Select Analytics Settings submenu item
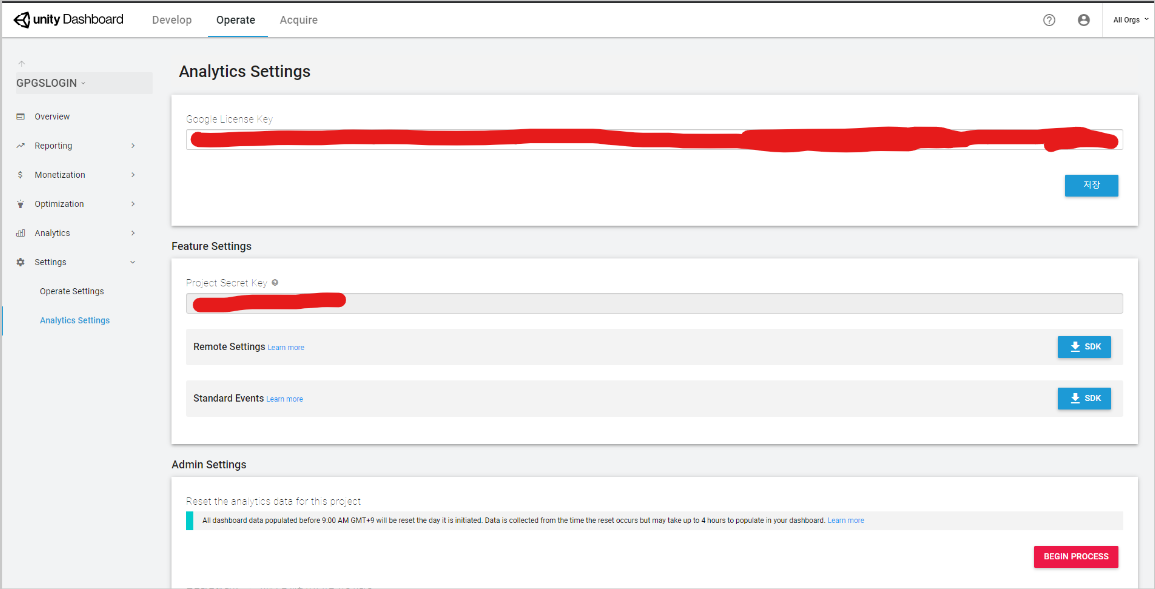 (x=75, y=320)
